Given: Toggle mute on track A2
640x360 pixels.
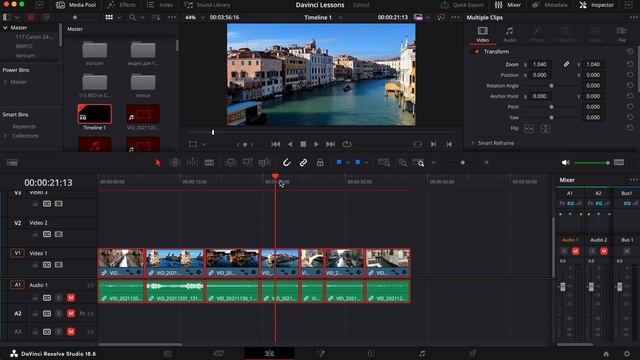Looking at the screenshot, I should point(71,313).
